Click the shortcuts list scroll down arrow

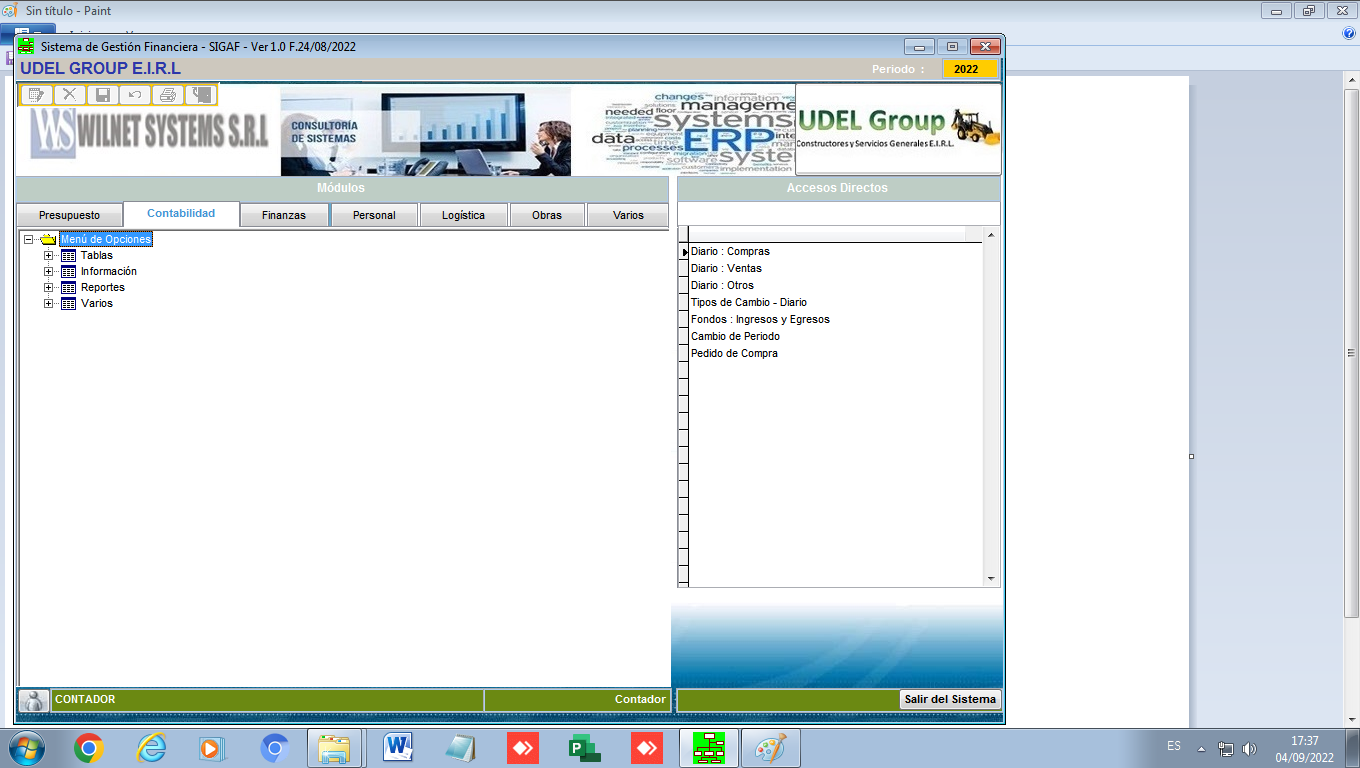coord(991,579)
